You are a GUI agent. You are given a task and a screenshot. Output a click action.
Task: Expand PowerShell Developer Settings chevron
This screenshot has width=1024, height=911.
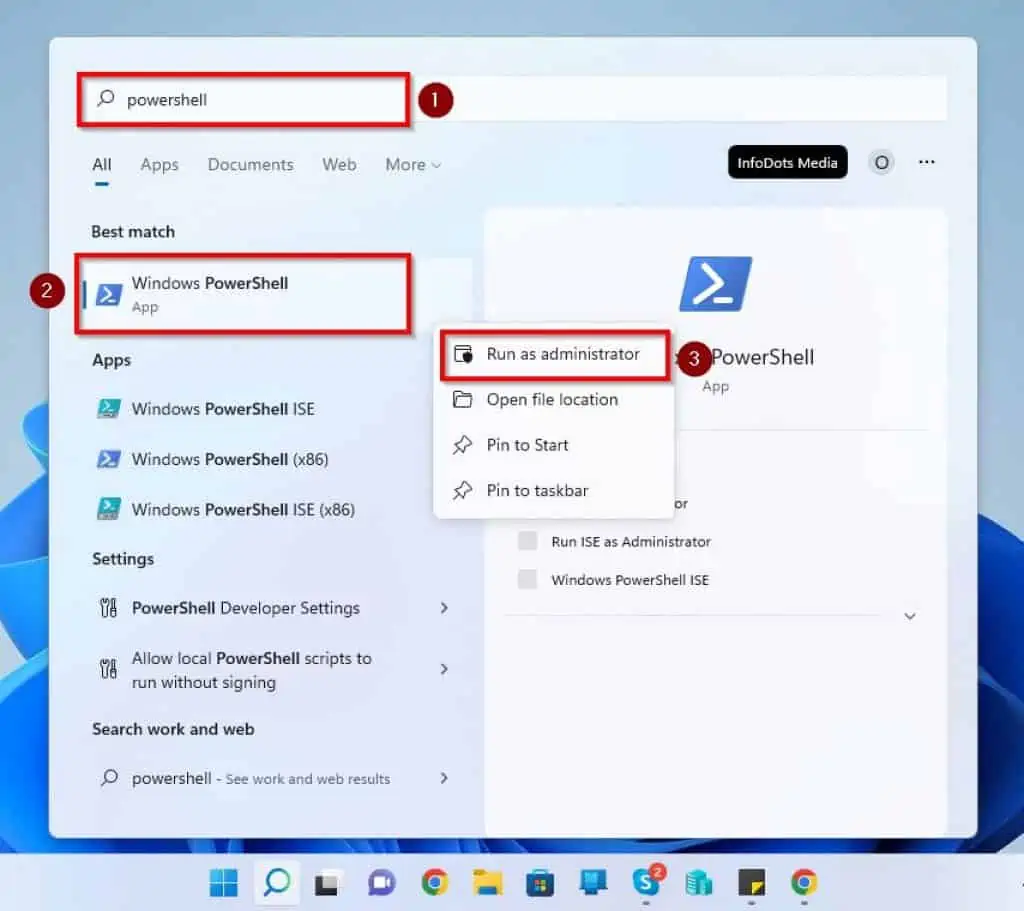tap(445, 608)
